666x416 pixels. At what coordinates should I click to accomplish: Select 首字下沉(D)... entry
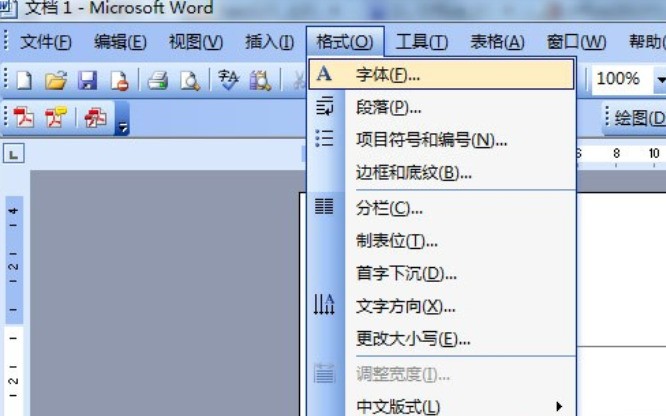click(441, 273)
